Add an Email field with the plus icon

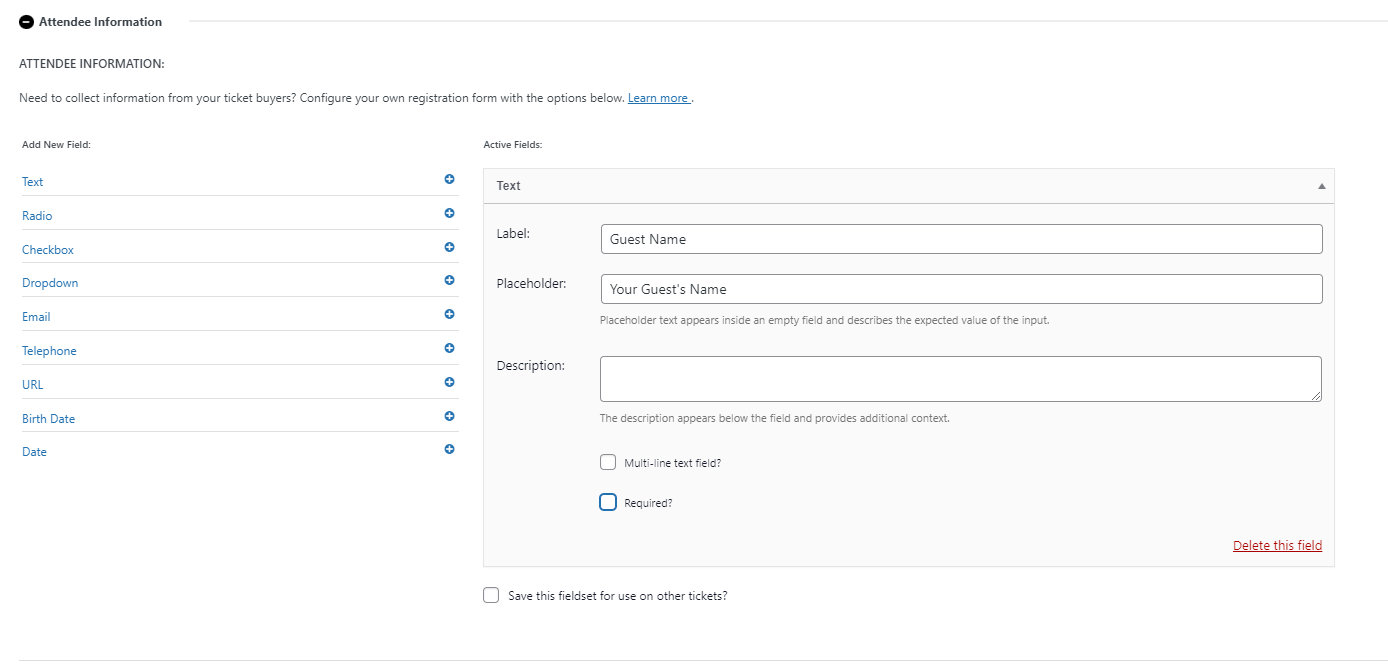pos(449,314)
